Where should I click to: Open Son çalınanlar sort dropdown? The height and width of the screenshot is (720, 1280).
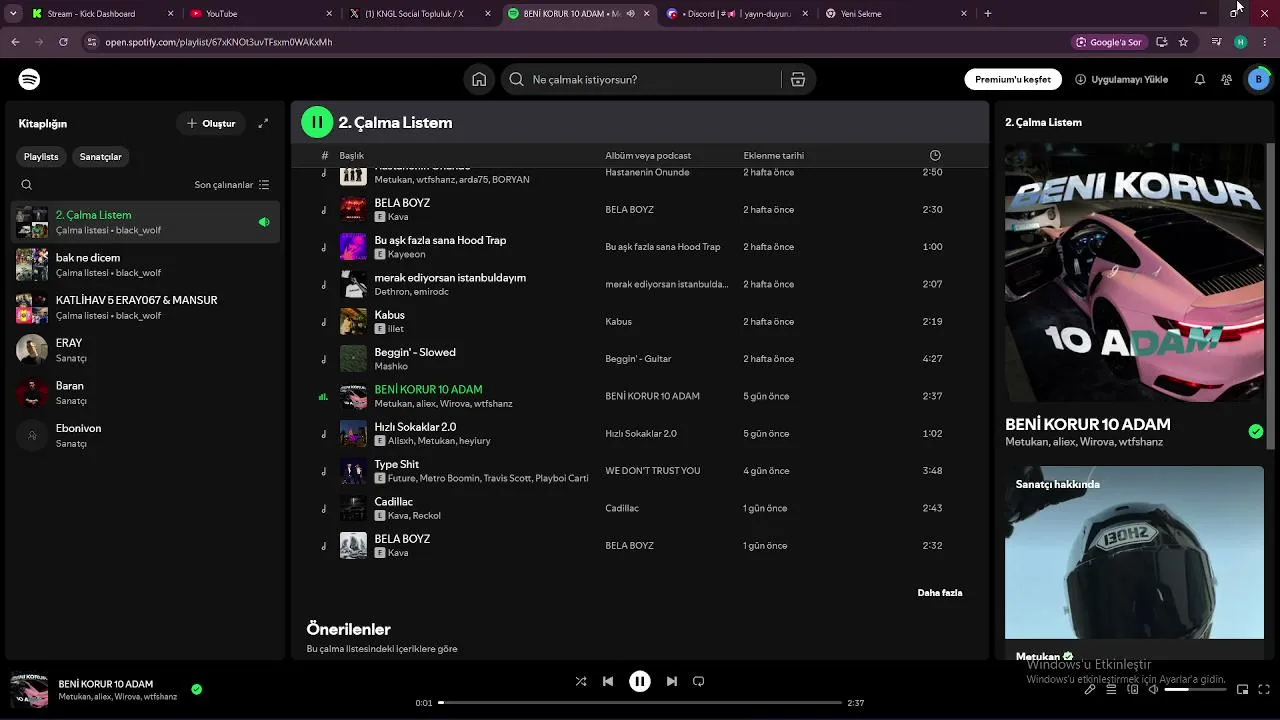[232, 185]
